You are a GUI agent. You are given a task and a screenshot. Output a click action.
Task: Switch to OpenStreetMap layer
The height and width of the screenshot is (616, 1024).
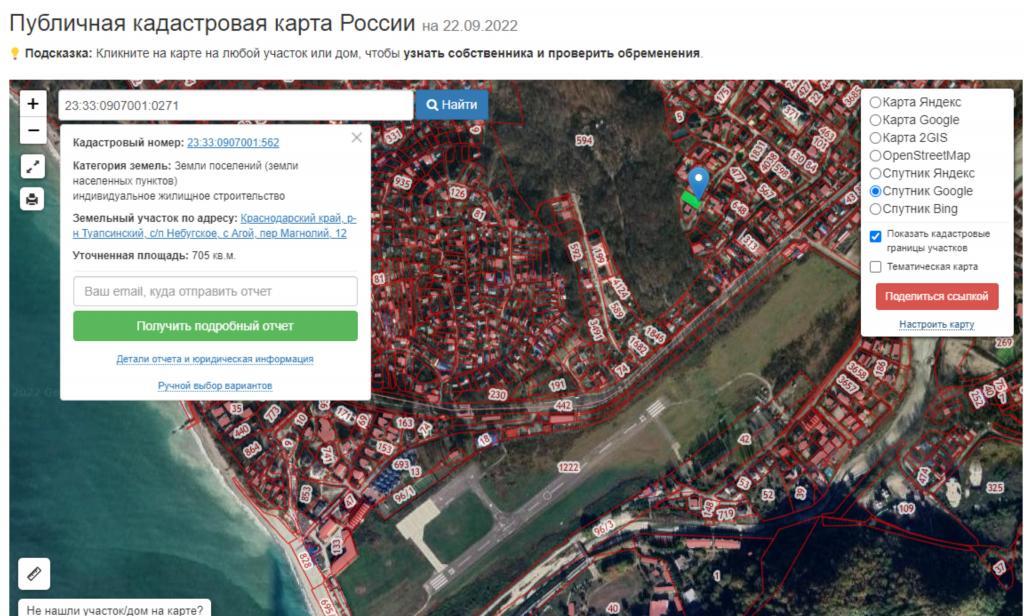[x=876, y=156]
